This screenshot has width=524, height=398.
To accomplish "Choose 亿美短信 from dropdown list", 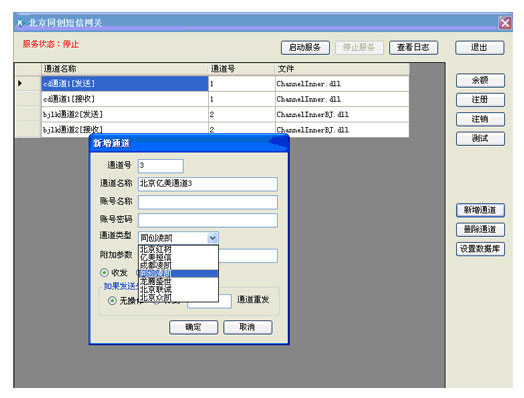I will coord(178,257).
